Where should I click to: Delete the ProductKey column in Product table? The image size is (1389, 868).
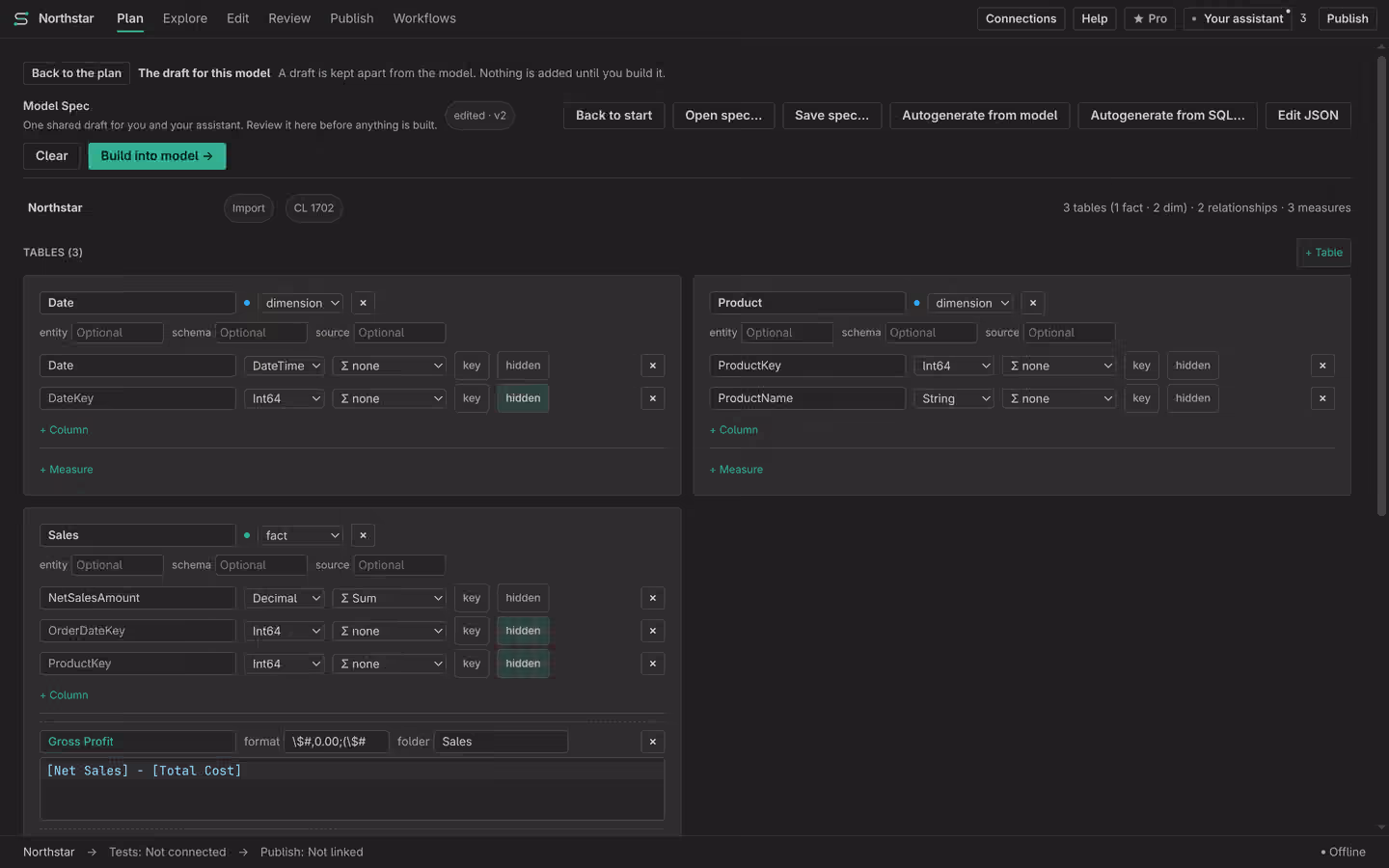(x=1322, y=366)
